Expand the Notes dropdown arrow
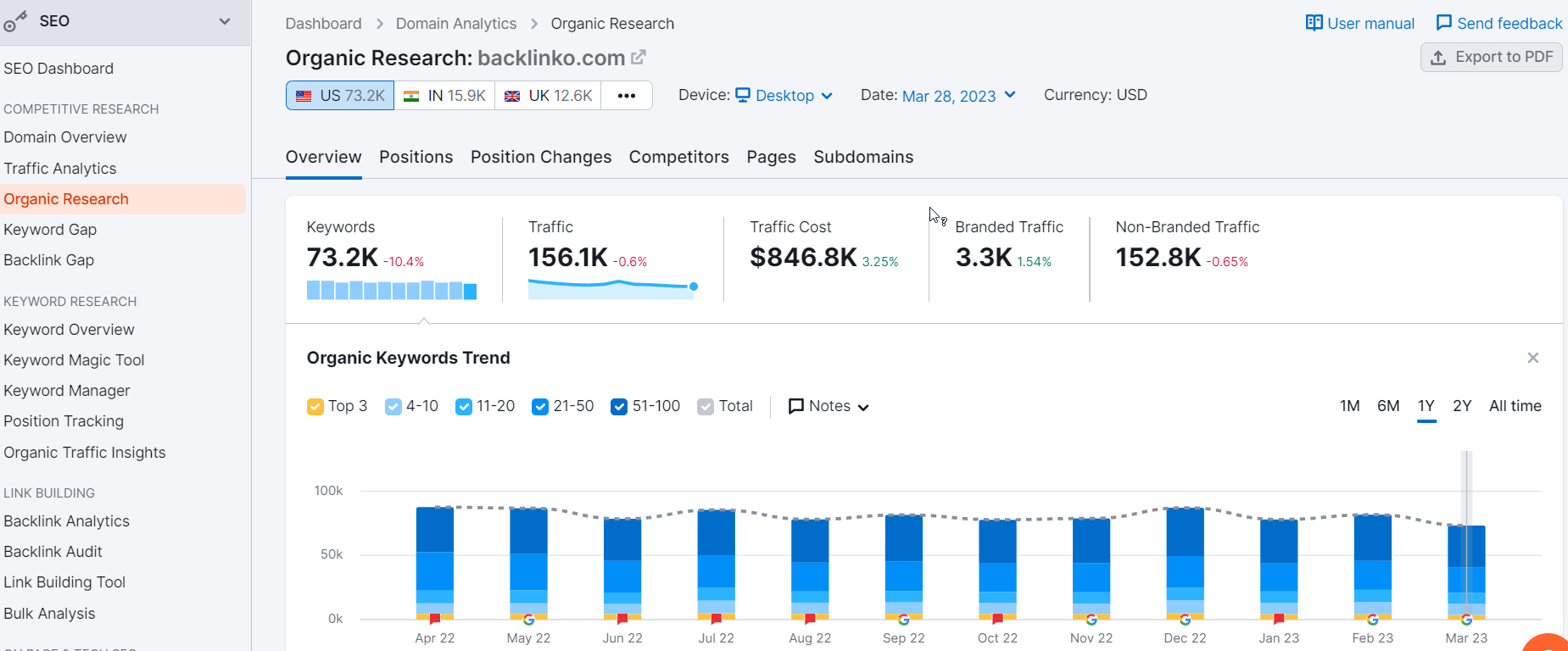 (863, 408)
